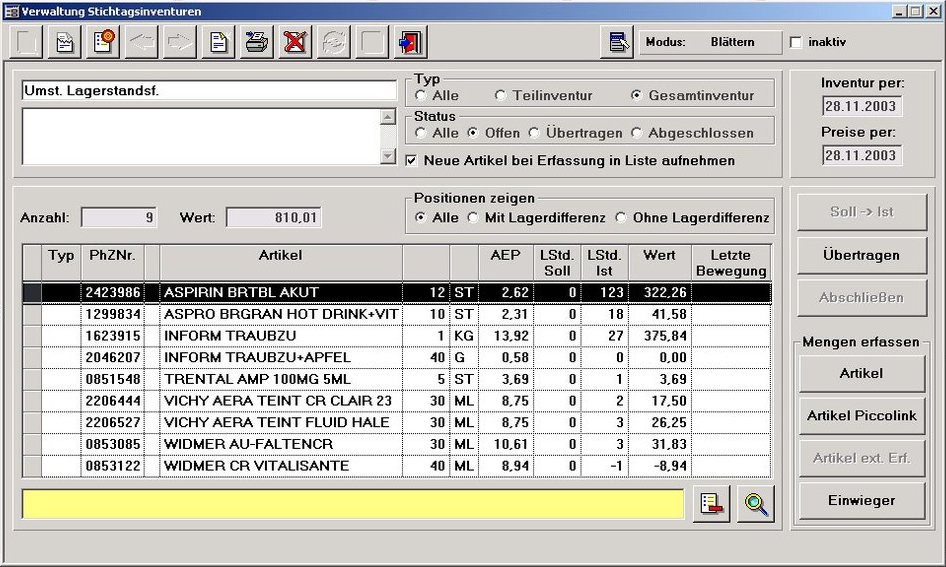The width and height of the screenshot is (946, 567).
Task: Click the document icon with red seal
Action: (104, 43)
